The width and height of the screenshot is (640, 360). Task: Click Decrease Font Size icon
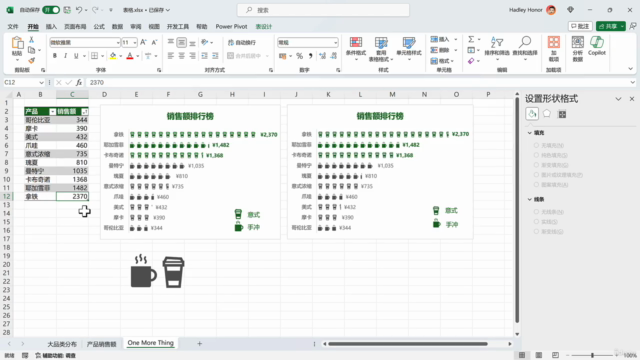[x=154, y=42]
